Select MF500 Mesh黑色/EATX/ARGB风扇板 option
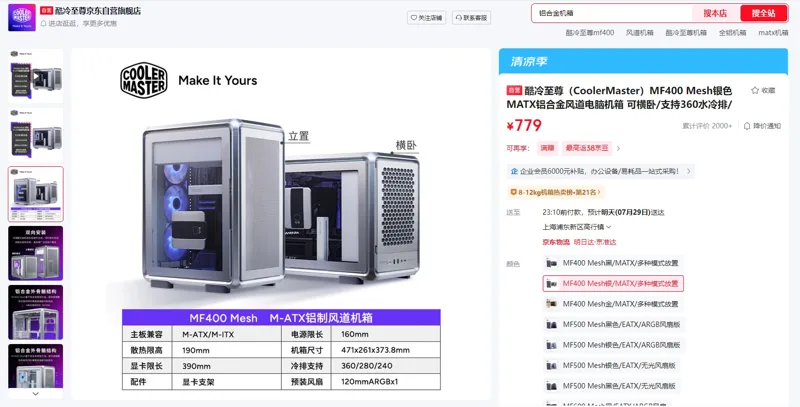The height and width of the screenshot is (407, 800). [x=614, y=324]
